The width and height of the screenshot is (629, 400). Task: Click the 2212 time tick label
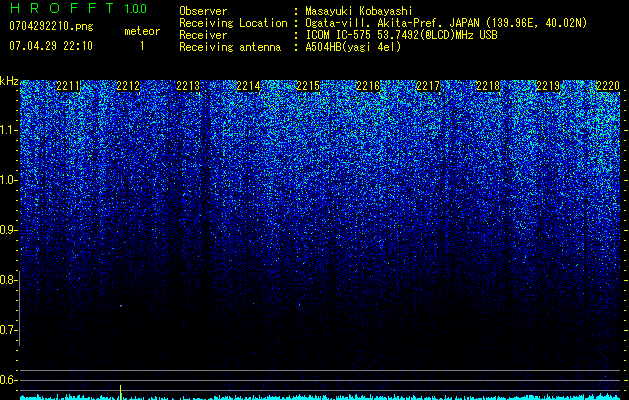pyautogui.click(x=128, y=86)
